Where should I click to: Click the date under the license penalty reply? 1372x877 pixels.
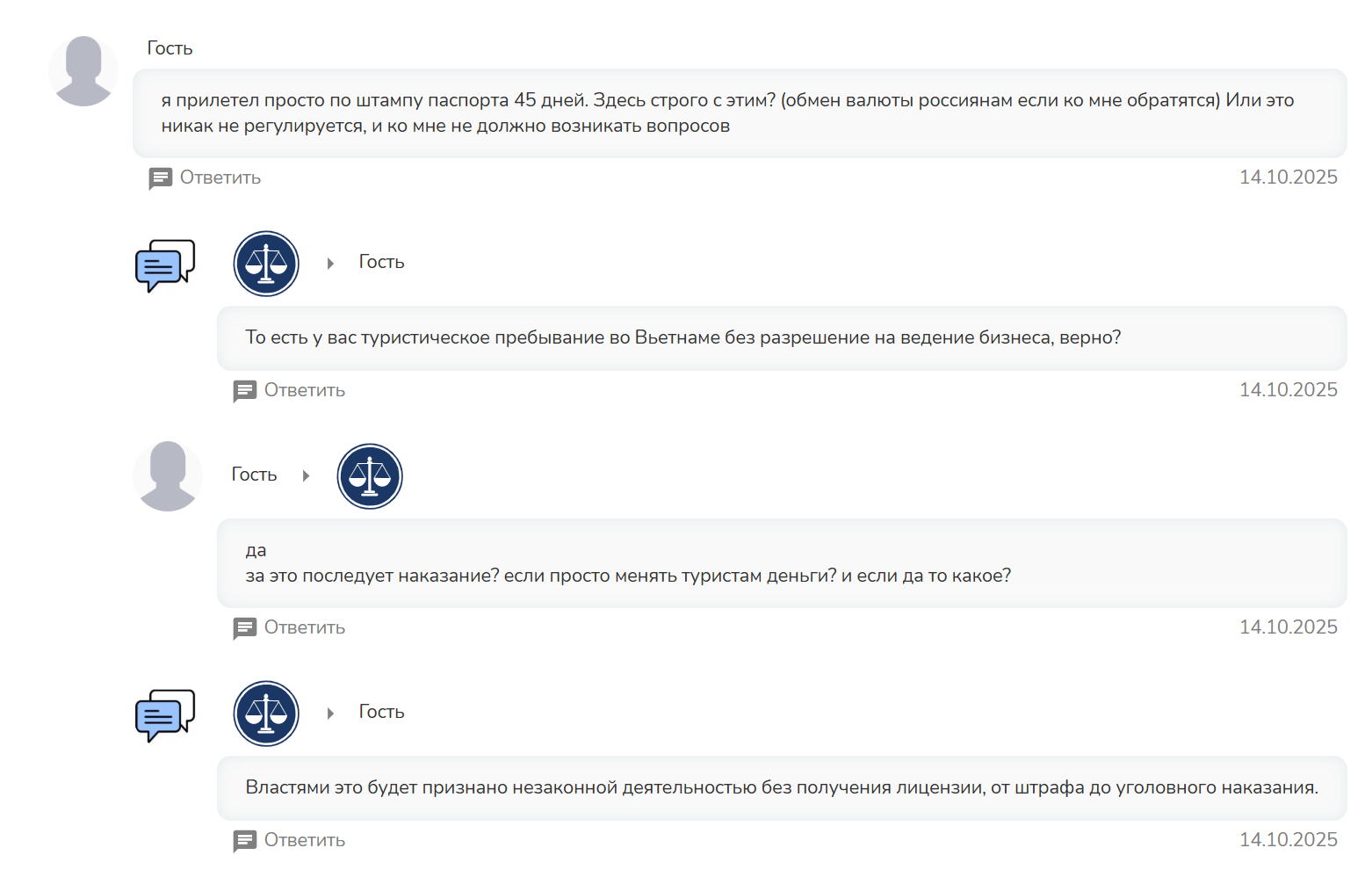[1288, 840]
